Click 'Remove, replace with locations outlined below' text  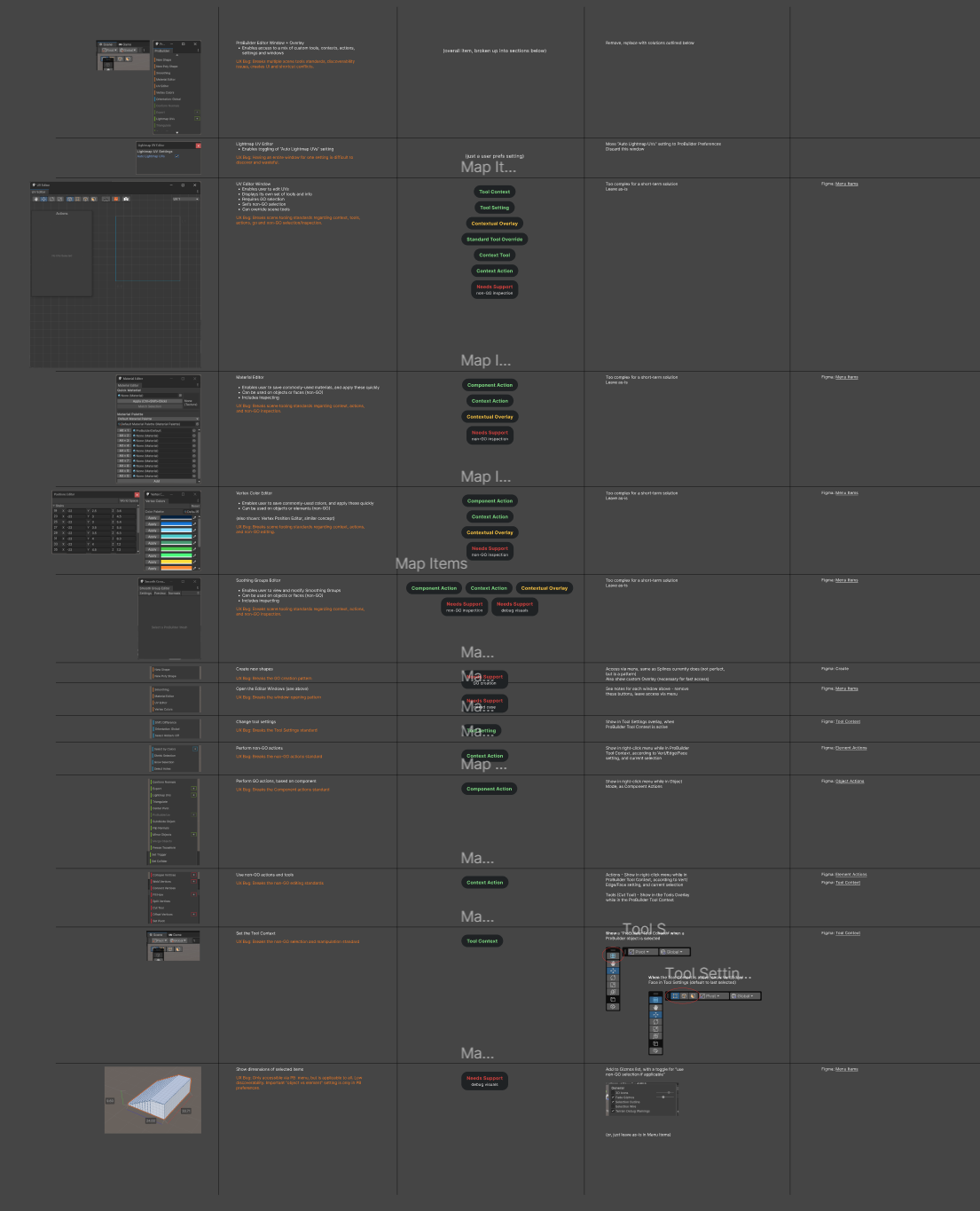pos(650,43)
